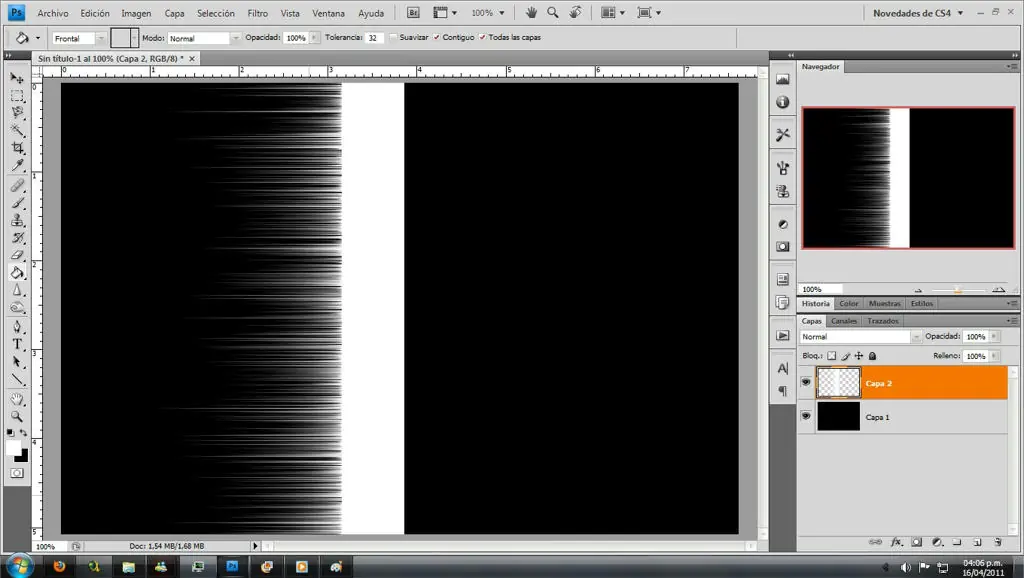Toggle the Contiguo checkbox

pyautogui.click(x=436, y=37)
